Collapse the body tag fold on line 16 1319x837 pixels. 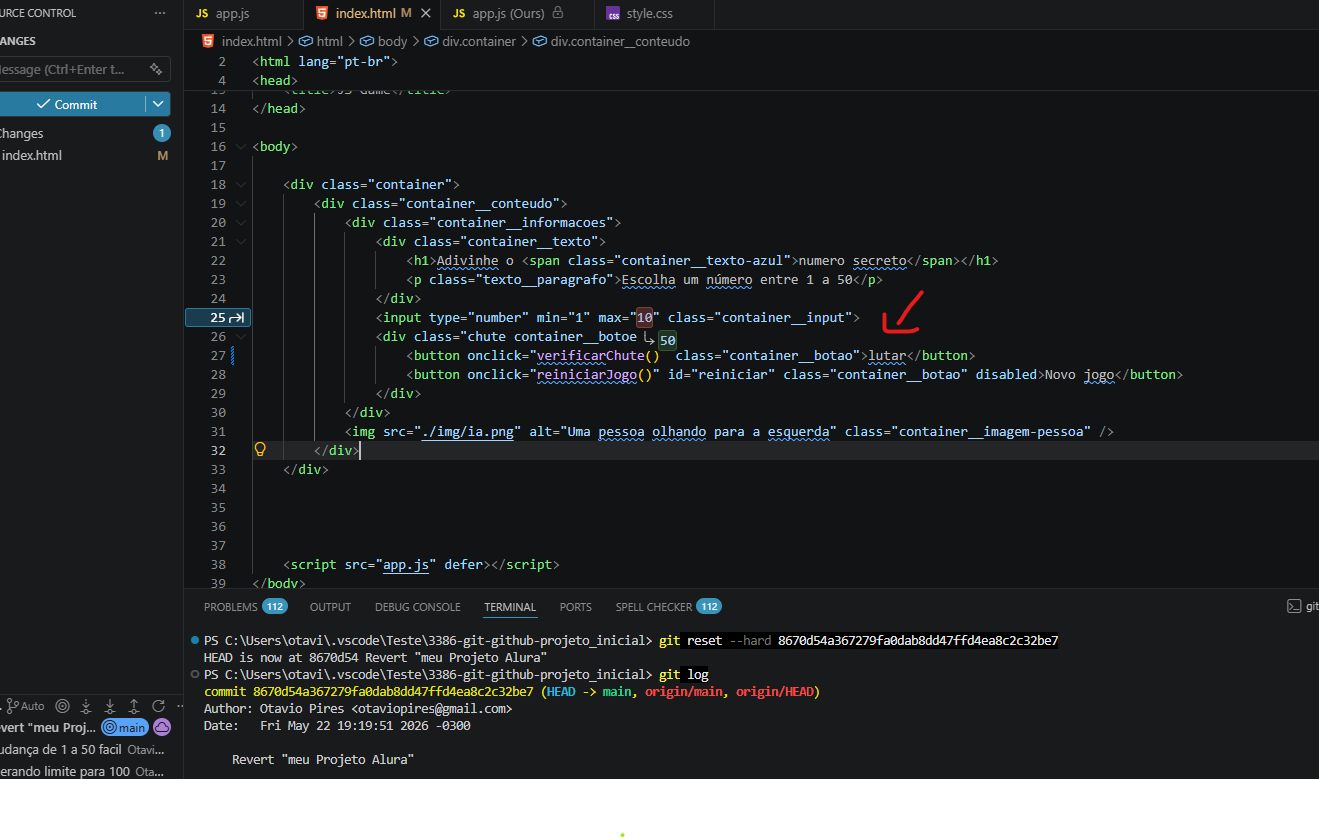(x=241, y=146)
